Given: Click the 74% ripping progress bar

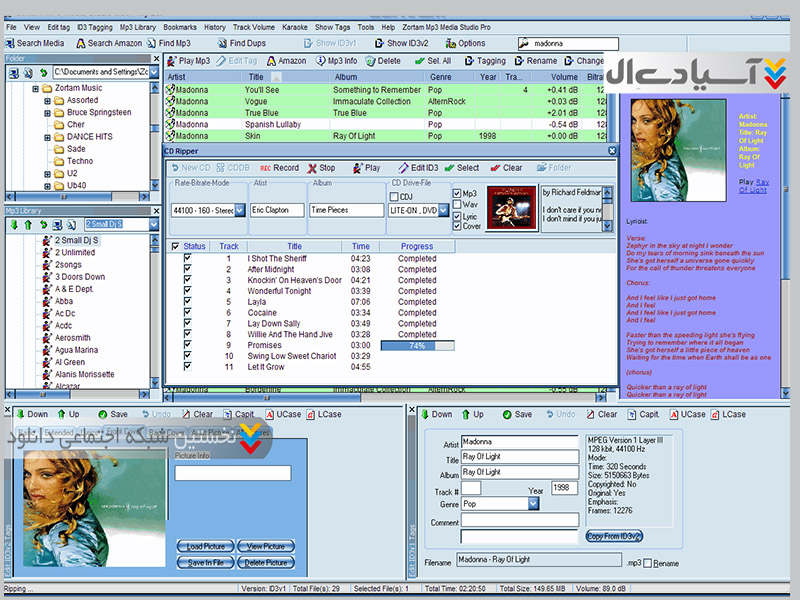Looking at the screenshot, I should [416, 345].
